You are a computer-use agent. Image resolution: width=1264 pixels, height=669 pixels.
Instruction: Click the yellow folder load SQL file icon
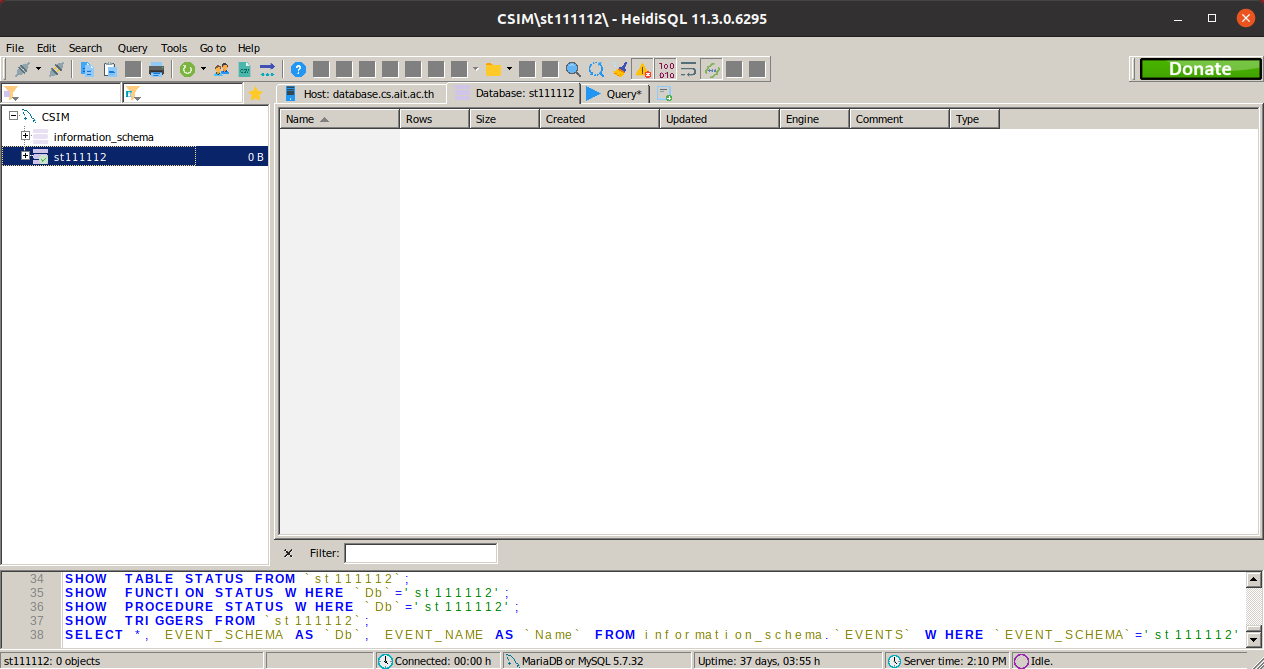tap(493, 69)
